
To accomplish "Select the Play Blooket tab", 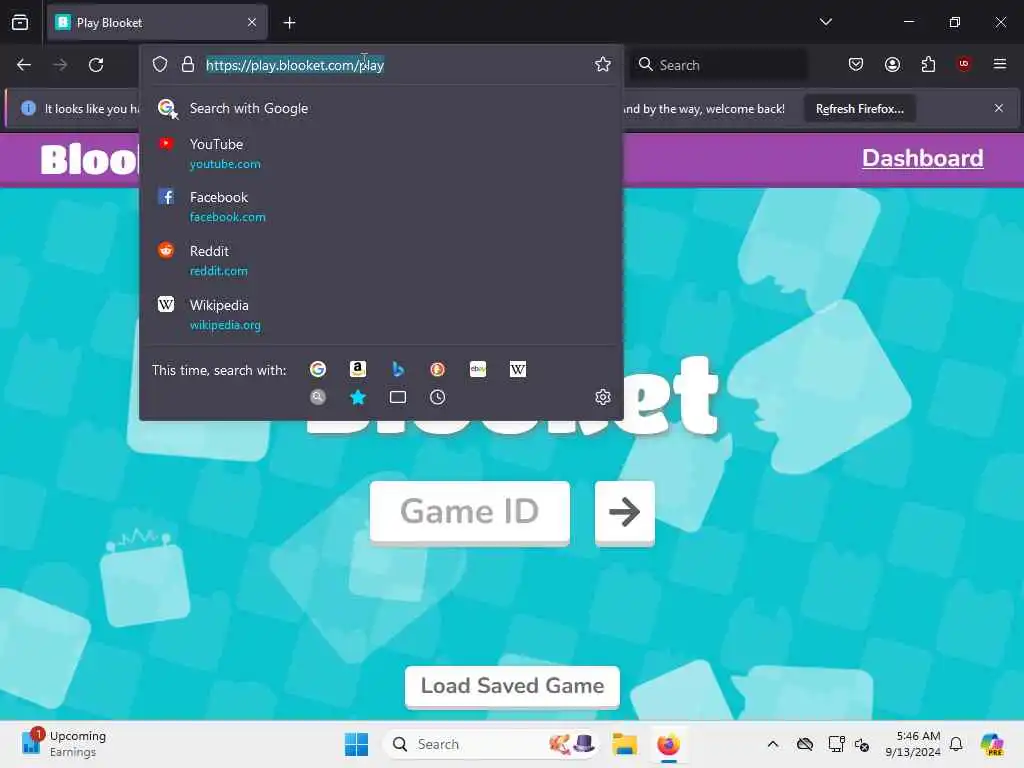I will [x=157, y=23].
